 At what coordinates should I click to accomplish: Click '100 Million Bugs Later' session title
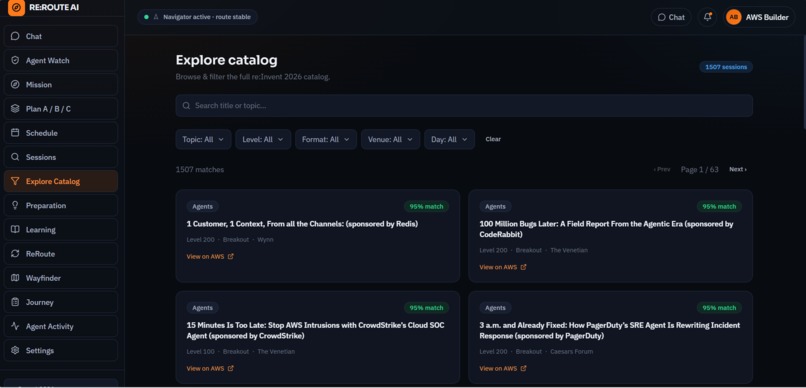point(607,229)
